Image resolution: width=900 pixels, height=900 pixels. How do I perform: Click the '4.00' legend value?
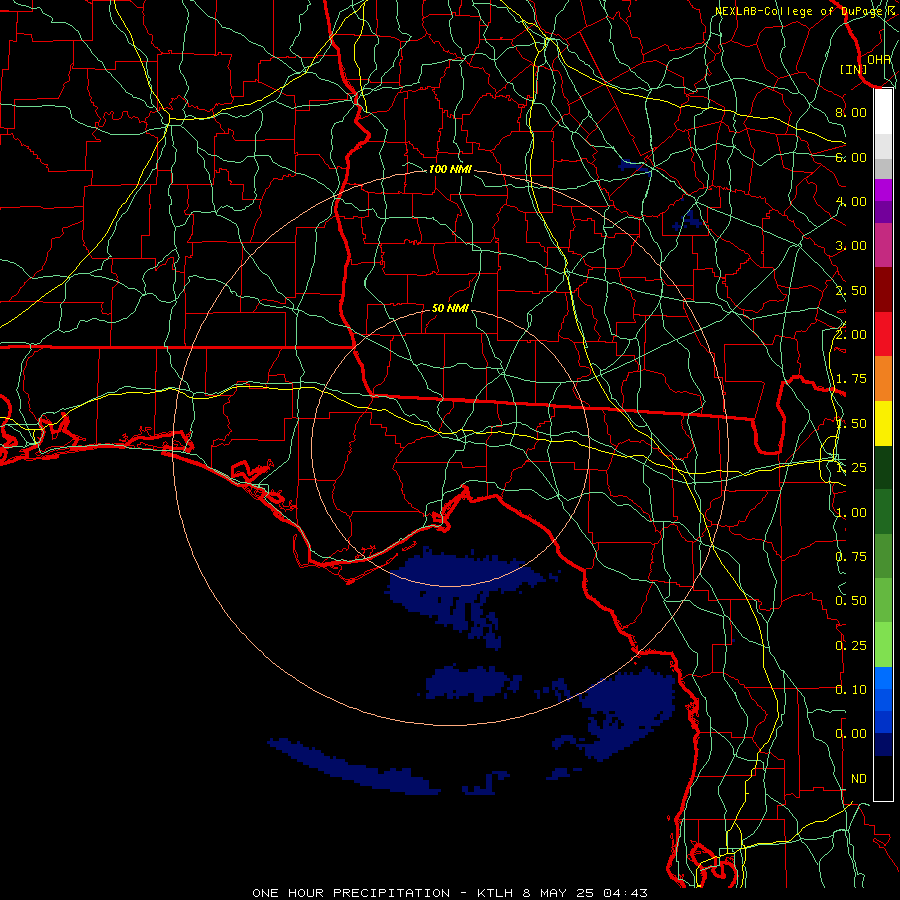pos(851,201)
